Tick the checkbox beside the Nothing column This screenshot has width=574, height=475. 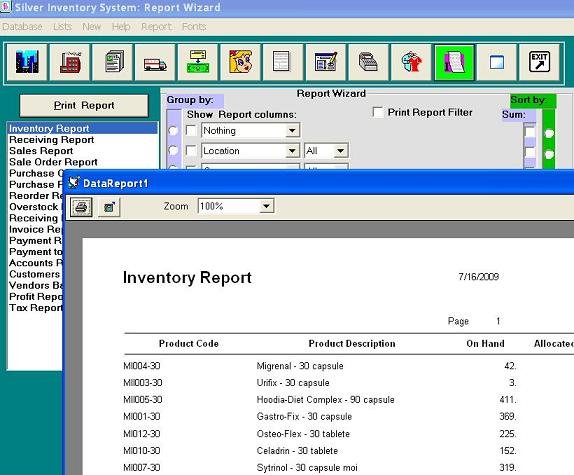(191, 131)
